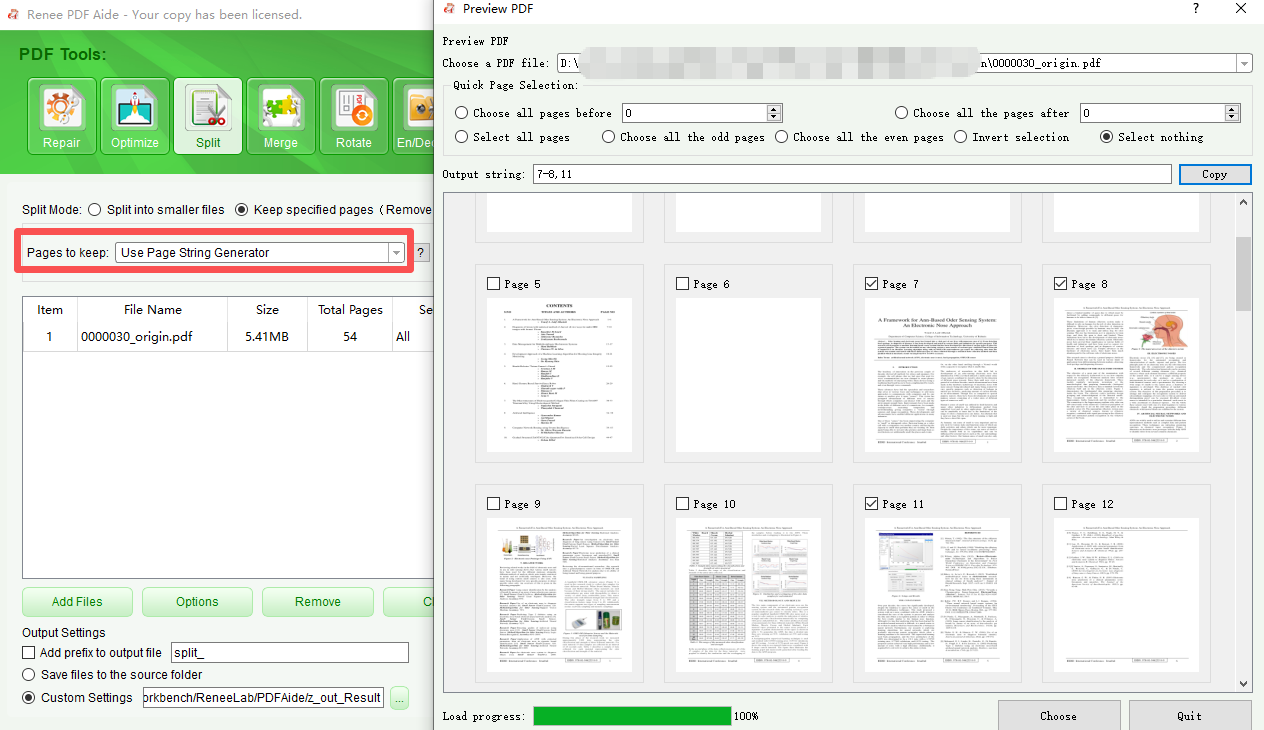The image size is (1264, 730).
Task: Select the Optimize tool icon
Action: [x=135, y=116]
